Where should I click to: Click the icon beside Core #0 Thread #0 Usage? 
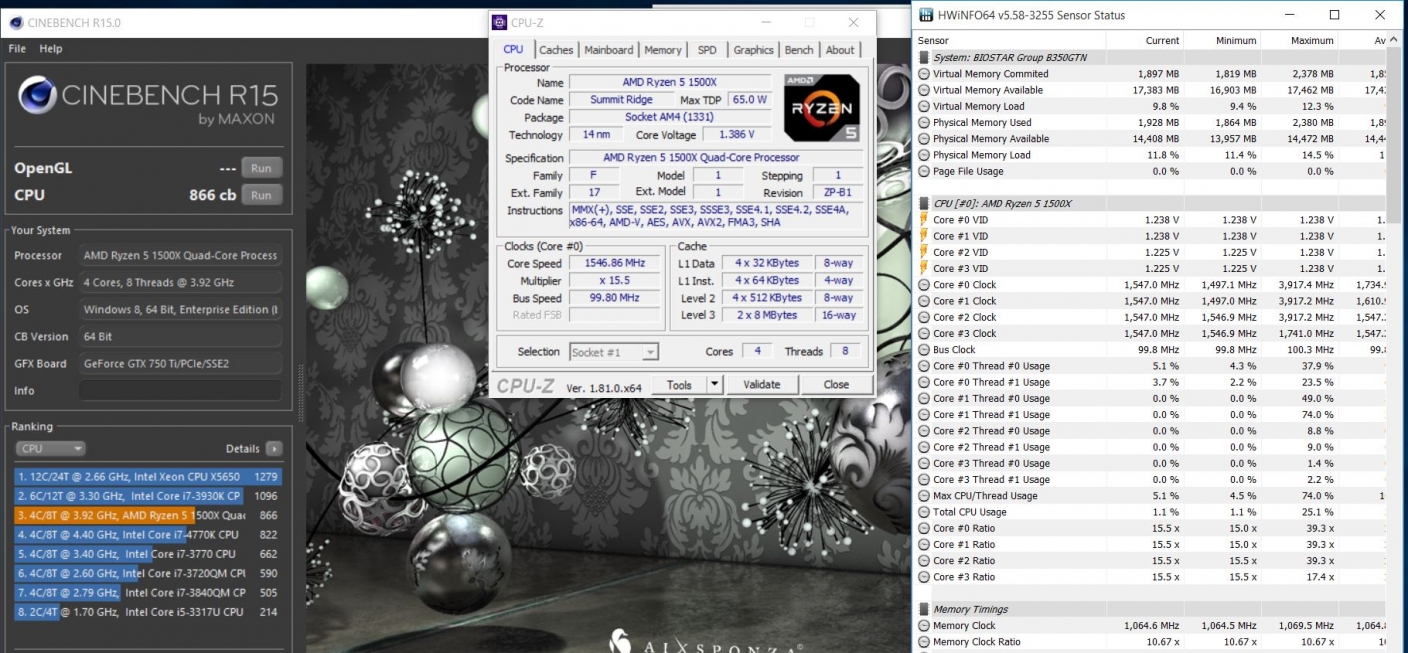[x=924, y=366]
